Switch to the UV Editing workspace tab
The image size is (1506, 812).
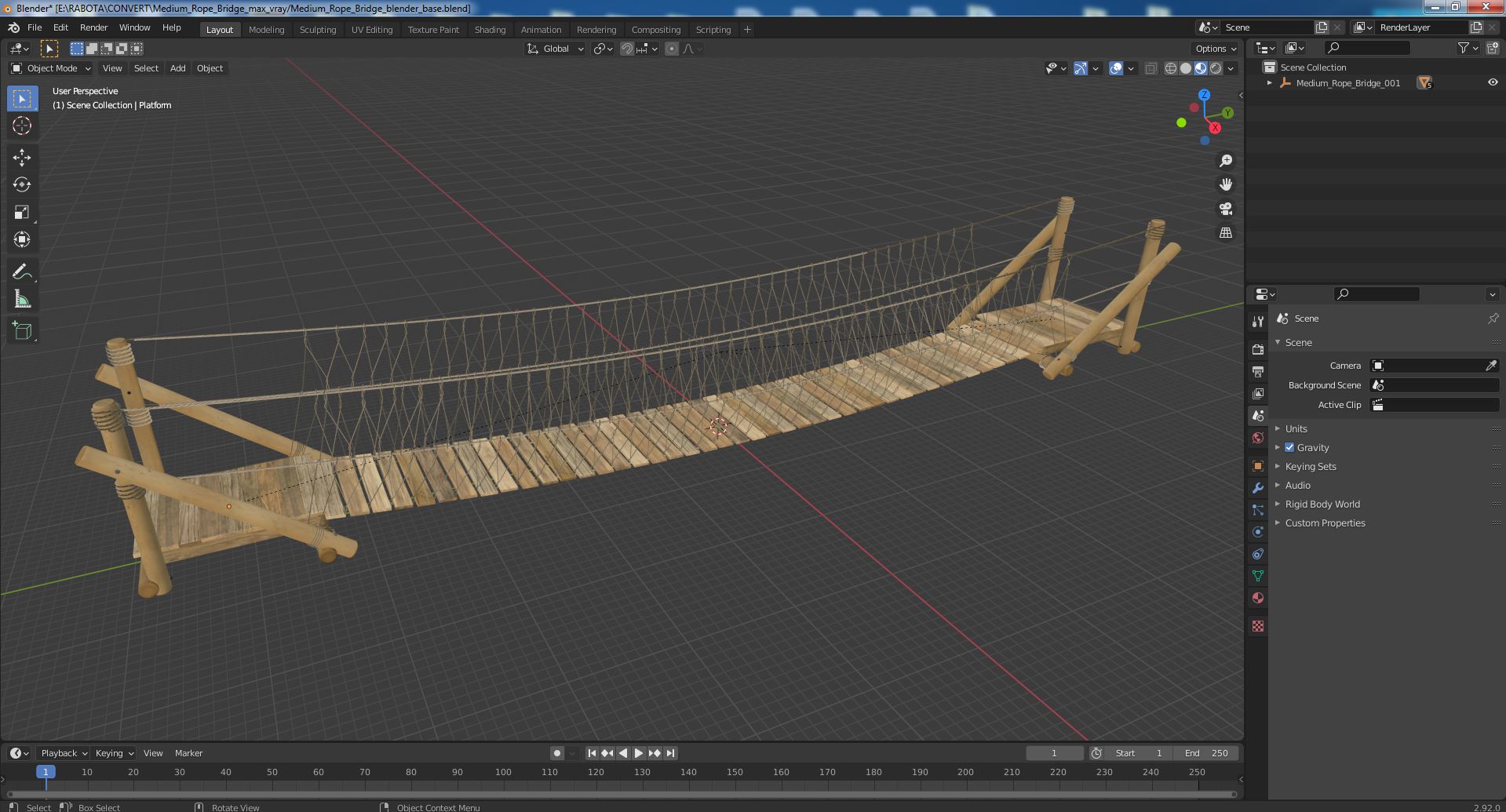tap(372, 30)
